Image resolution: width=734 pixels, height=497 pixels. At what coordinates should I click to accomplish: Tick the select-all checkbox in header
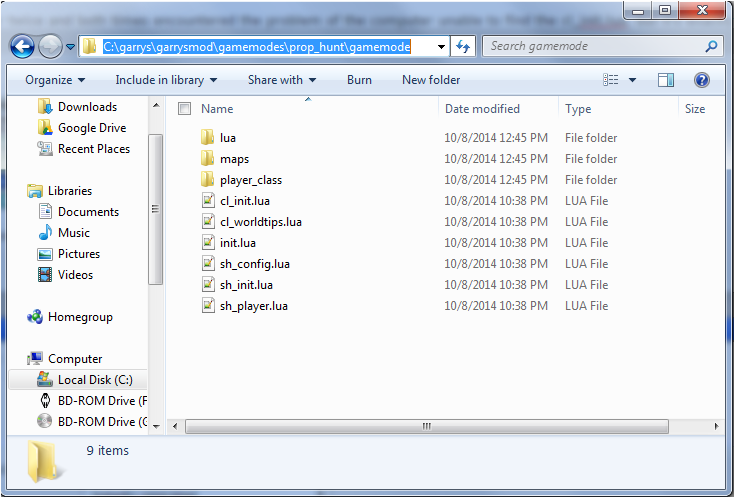(184, 109)
